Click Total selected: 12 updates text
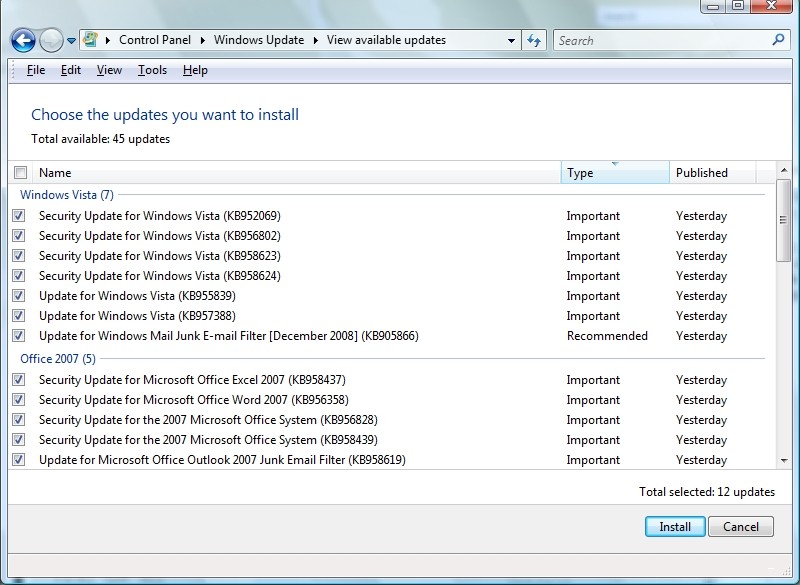The height and width of the screenshot is (585, 800). pos(707,492)
